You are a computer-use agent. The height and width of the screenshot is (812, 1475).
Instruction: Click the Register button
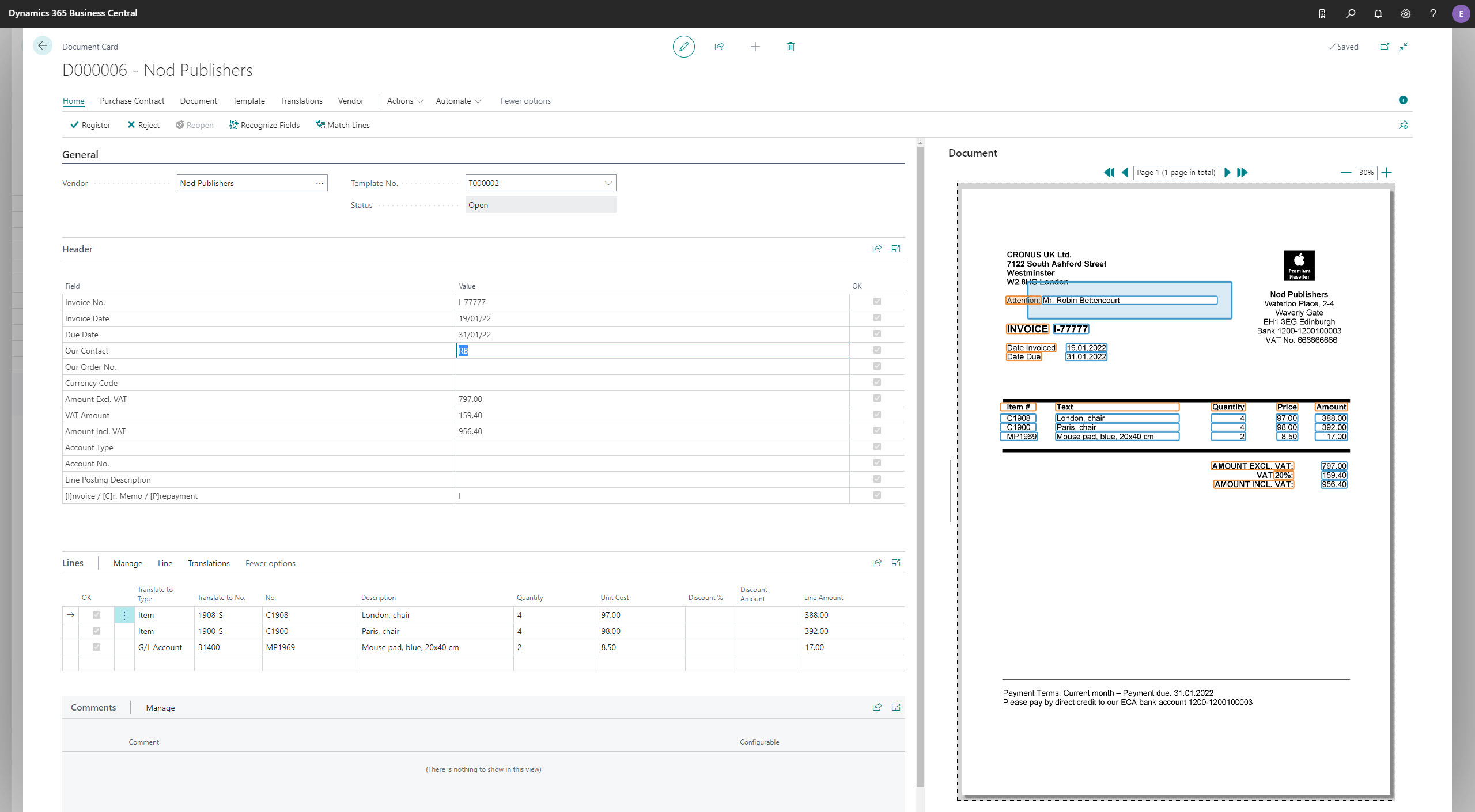90,125
